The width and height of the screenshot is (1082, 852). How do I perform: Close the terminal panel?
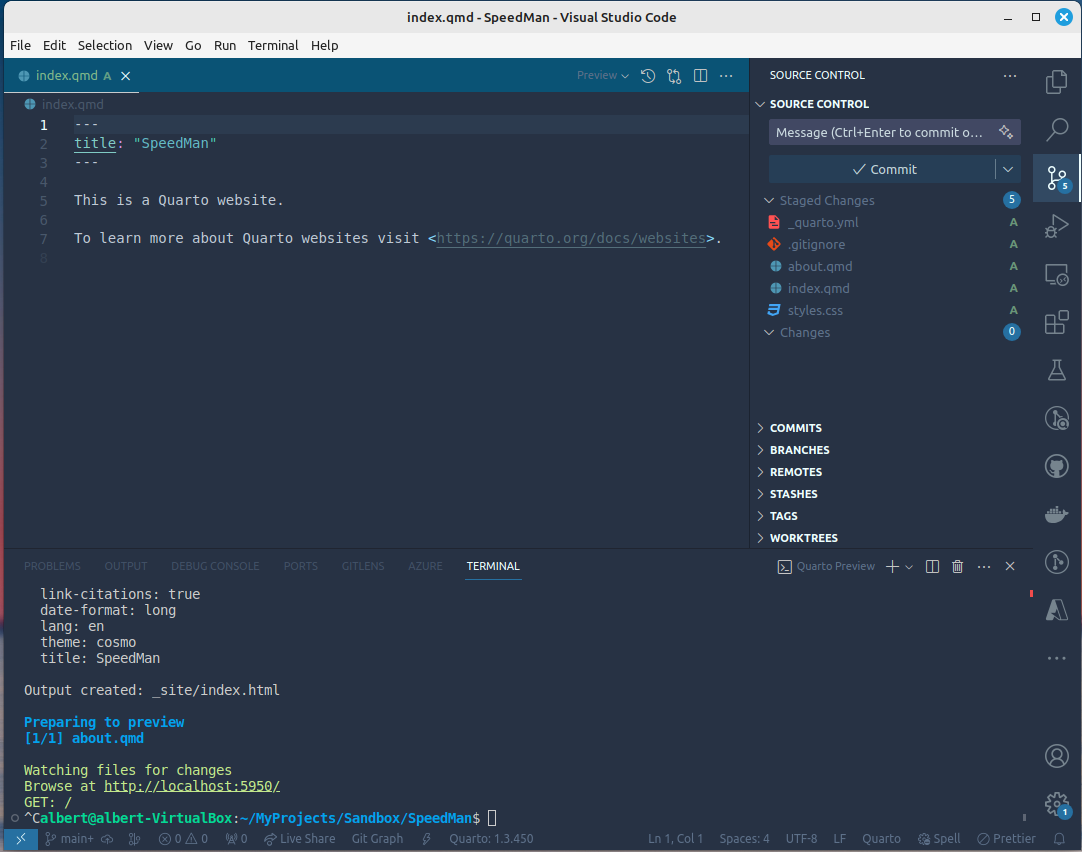click(1010, 566)
